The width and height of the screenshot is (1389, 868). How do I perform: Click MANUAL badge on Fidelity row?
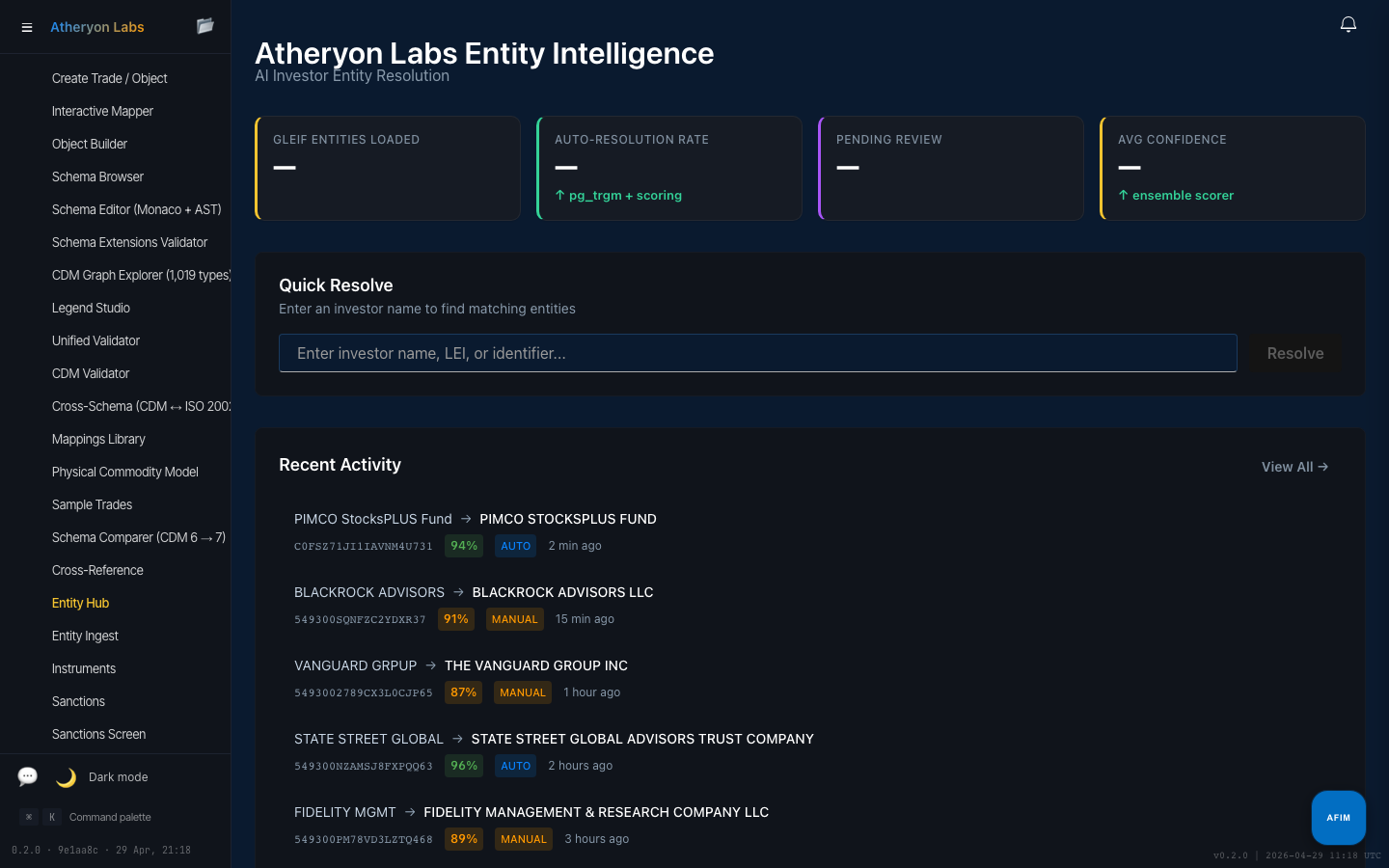(524, 839)
